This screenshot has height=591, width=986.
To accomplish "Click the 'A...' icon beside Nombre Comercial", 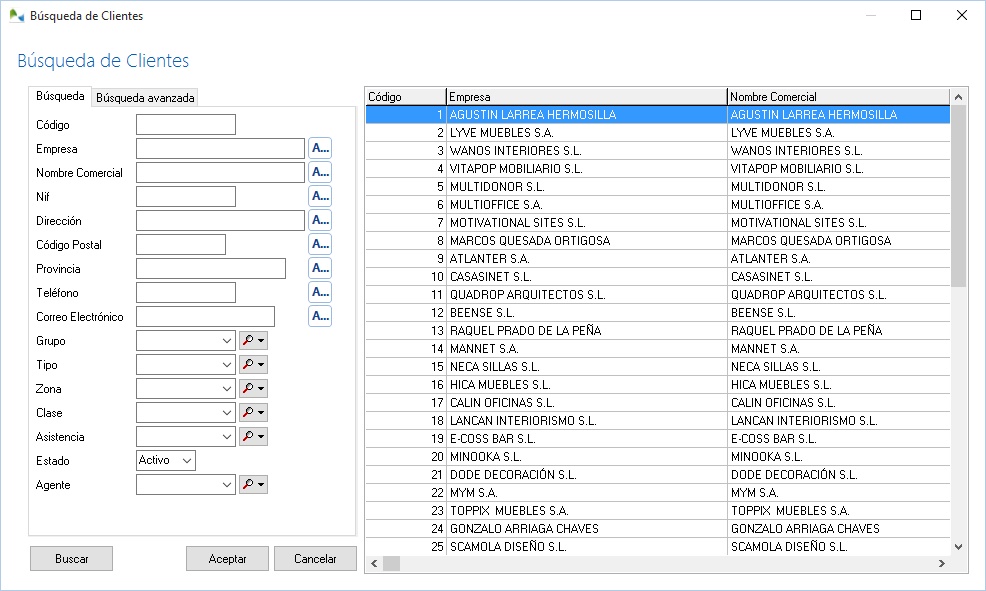I will click(319, 172).
